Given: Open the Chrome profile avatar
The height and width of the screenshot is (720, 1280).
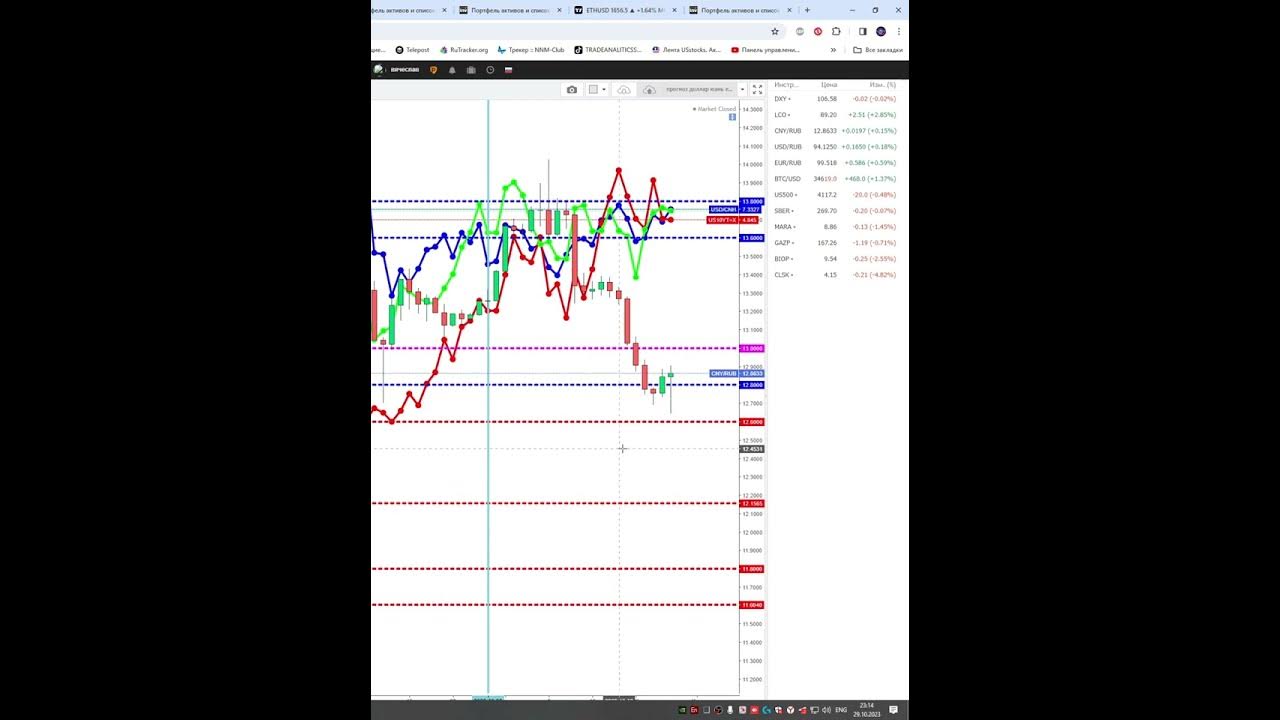Looking at the screenshot, I should point(881,31).
